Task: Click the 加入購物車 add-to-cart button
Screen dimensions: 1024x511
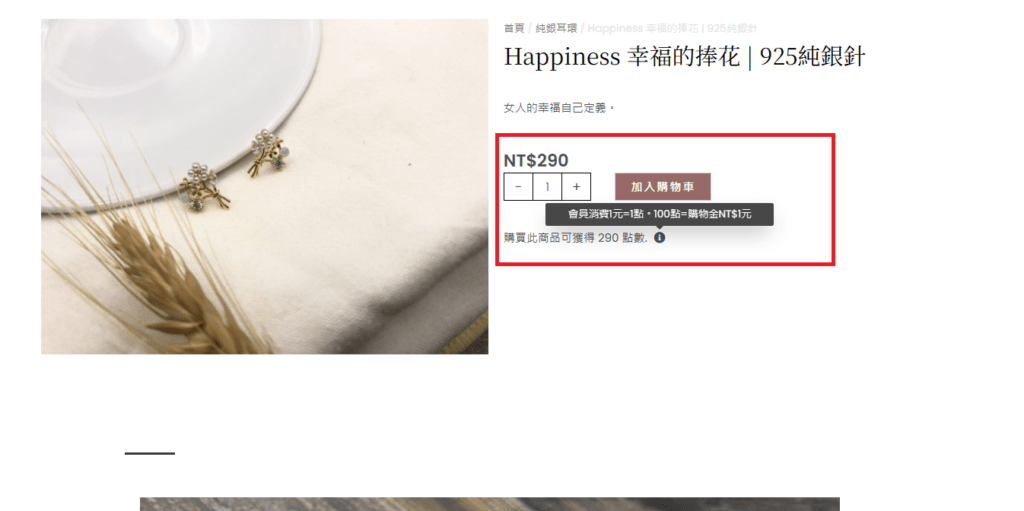Action: 663,187
